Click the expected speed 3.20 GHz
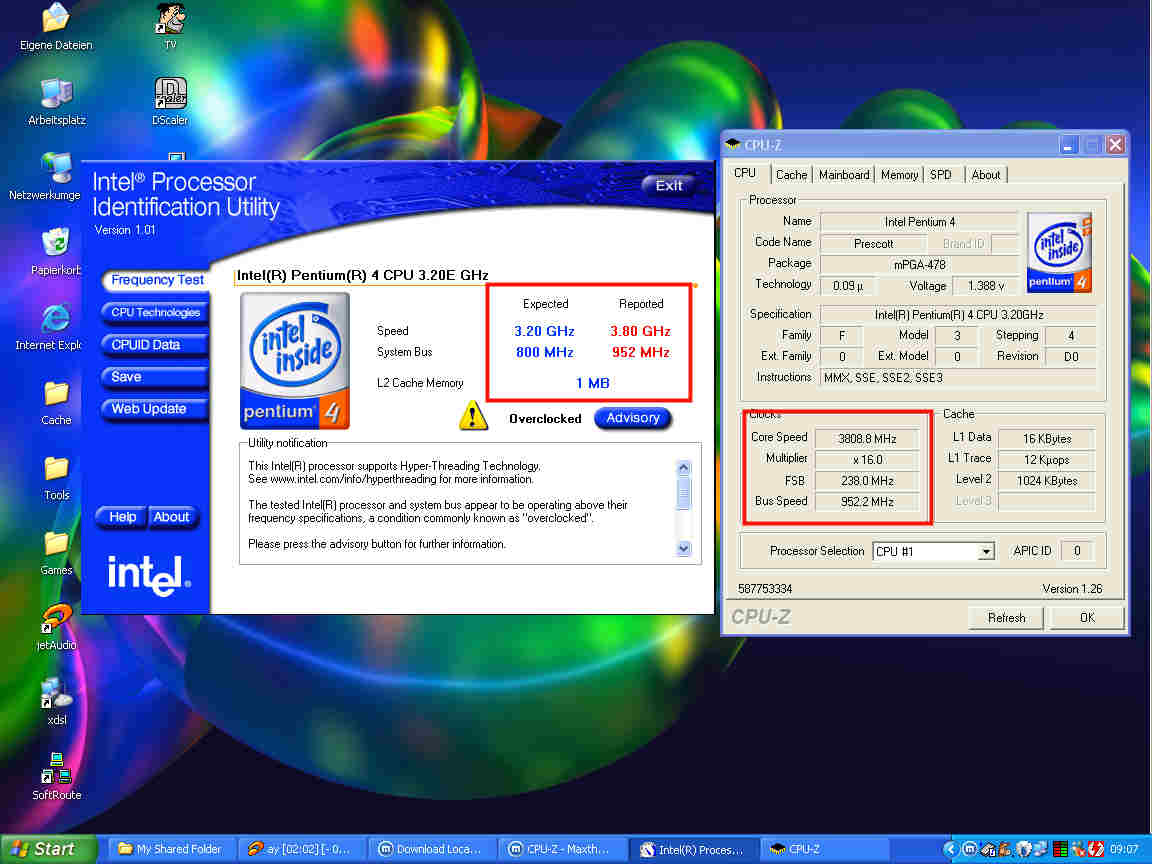The height and width of the screenshot is (864, 1152). tap(544, 331)
